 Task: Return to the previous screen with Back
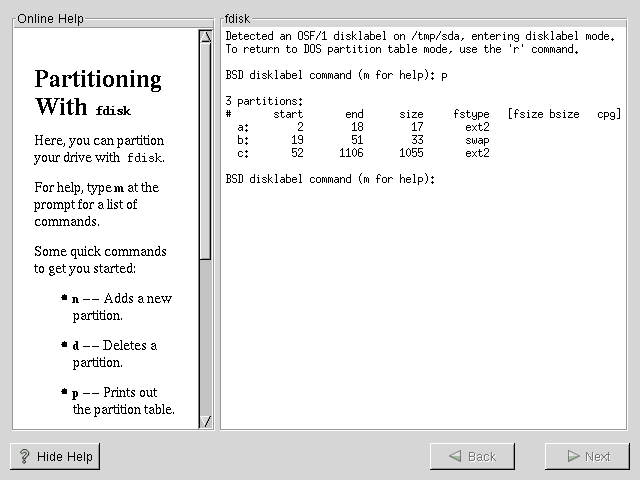(x=472, y=456)
